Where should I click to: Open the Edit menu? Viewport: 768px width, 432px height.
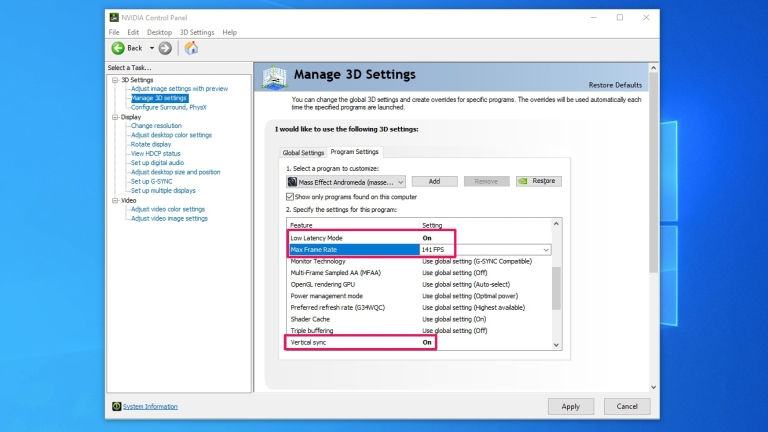133,32
